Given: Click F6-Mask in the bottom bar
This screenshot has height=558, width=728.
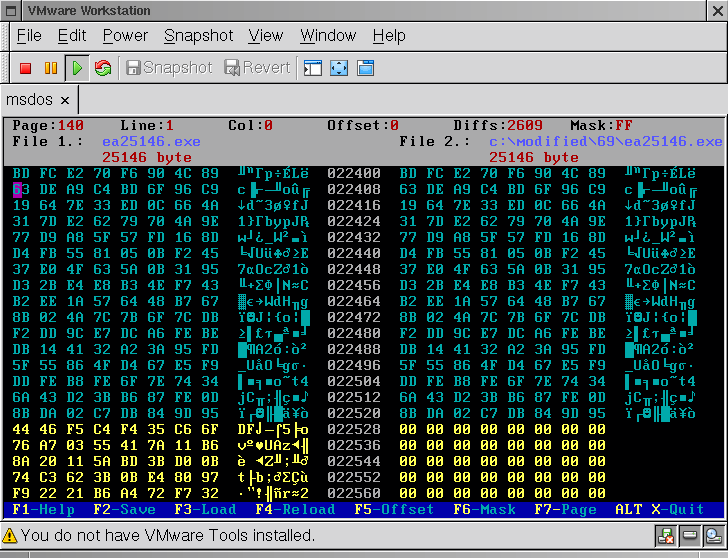Looking at the screenshot, I should coord(484,509).
